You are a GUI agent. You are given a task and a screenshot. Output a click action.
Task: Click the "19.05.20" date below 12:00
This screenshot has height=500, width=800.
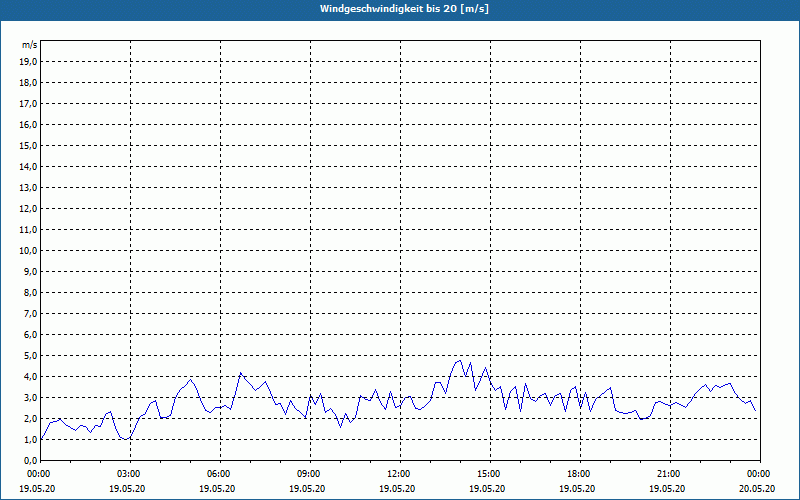click(x=397, y=488)
